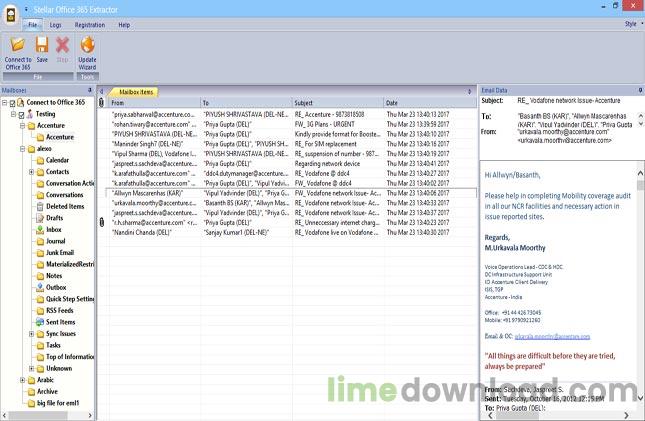Click tab scroll left arrow in mailbox items
This screenshot has width=645, height=421.
coord(102,92)
